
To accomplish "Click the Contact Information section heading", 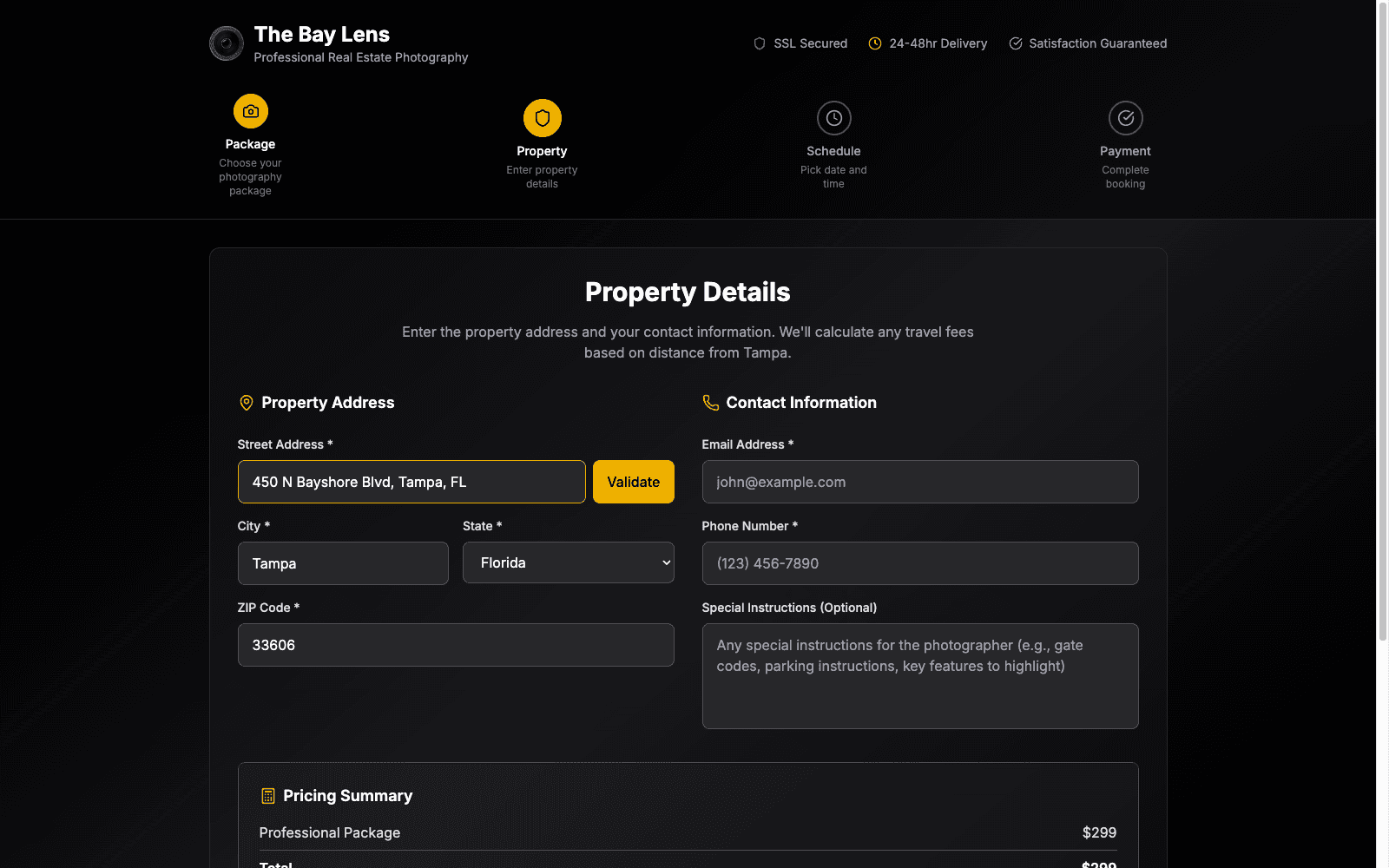I will (801, 403).
